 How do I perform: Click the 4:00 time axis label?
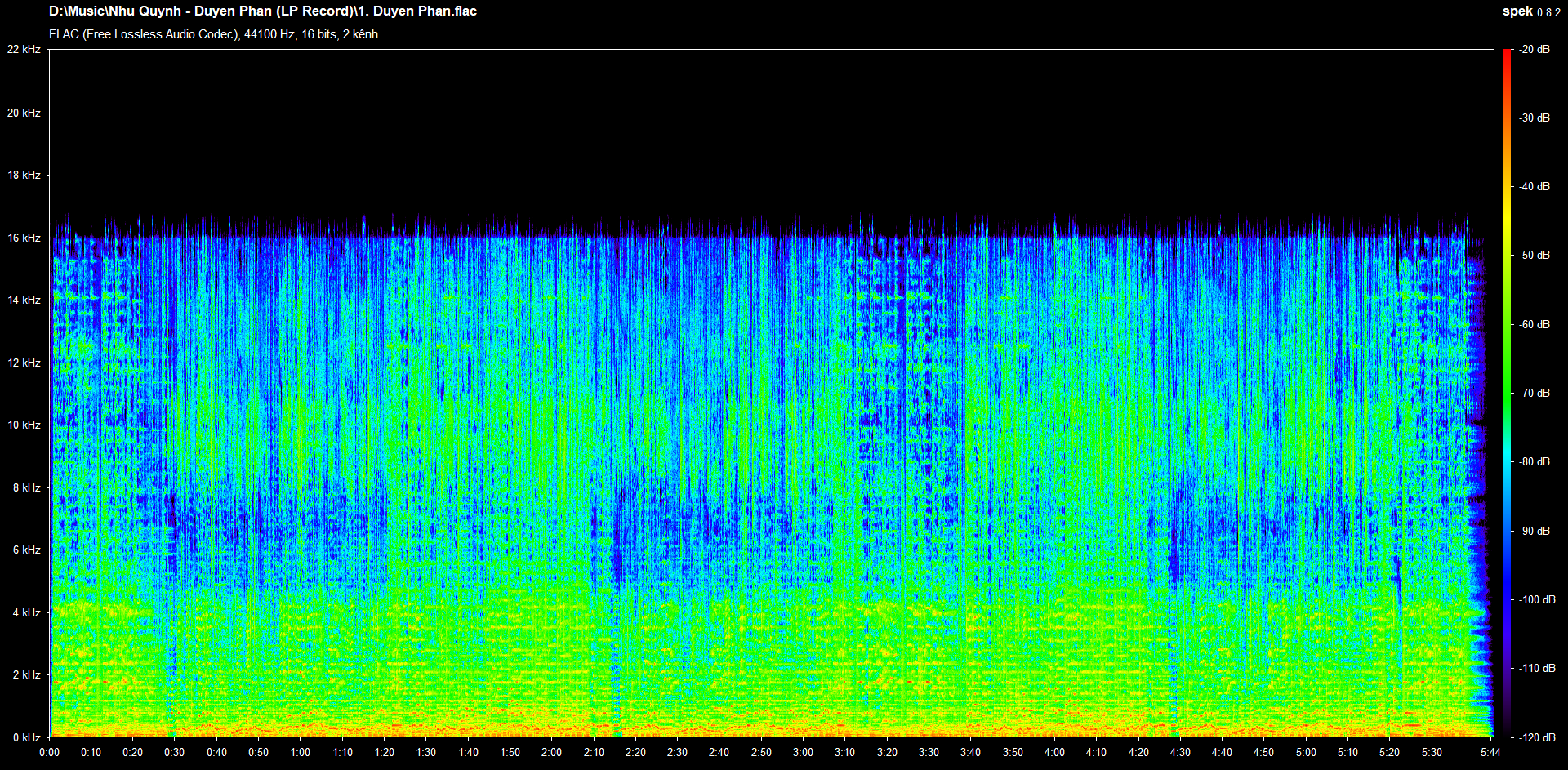[x=1055, y=753]
